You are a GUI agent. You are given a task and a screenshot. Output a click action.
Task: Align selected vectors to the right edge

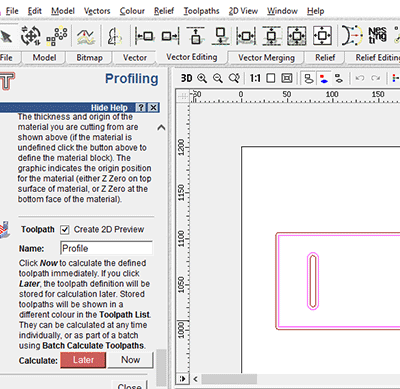tap(170, 36)
